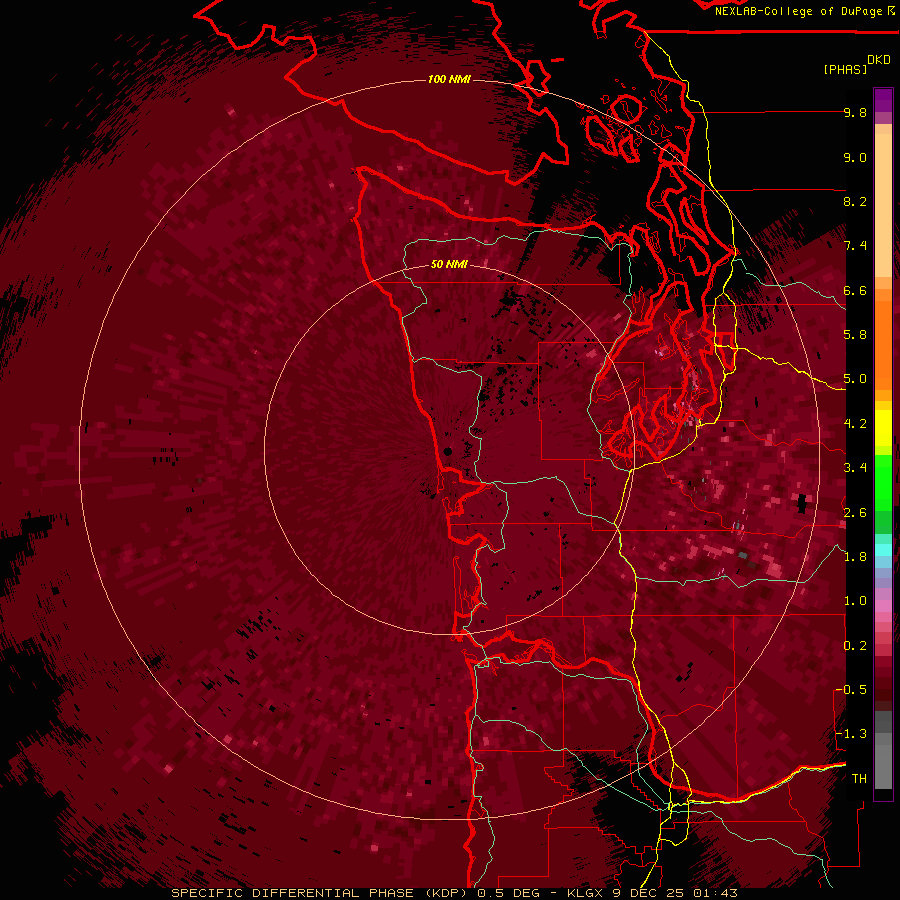Pick the peach band of the color bar
The width and height of the screenshot is (900, 900).
[x=883, y=207]
